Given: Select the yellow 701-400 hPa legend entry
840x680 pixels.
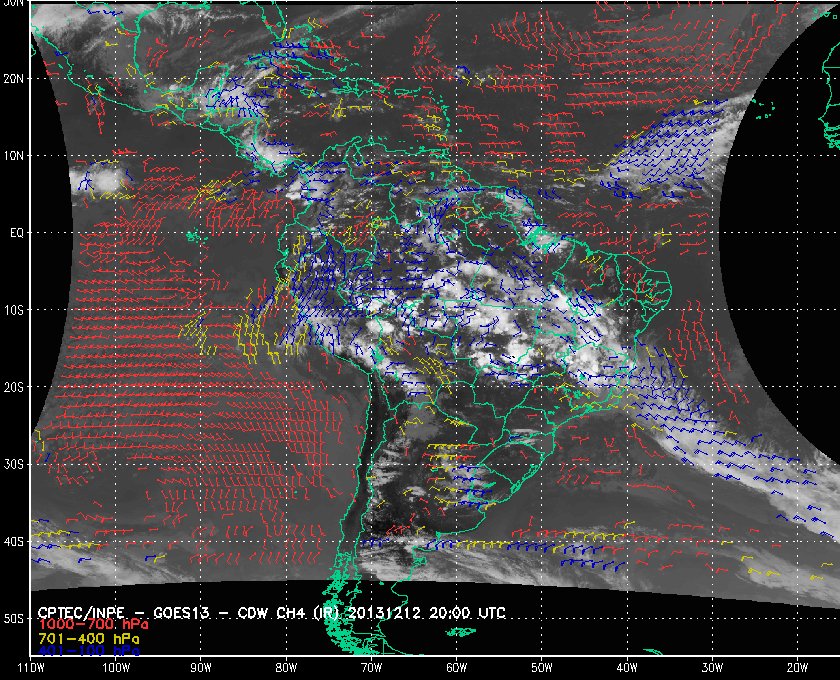Looking at the screenshot, I should pyautogui.click(x=88, y=639).
